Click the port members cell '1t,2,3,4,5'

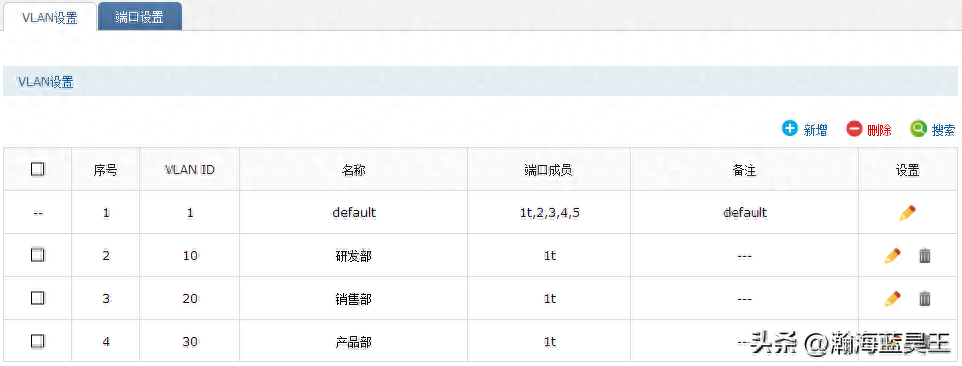(x=549, y=213)
